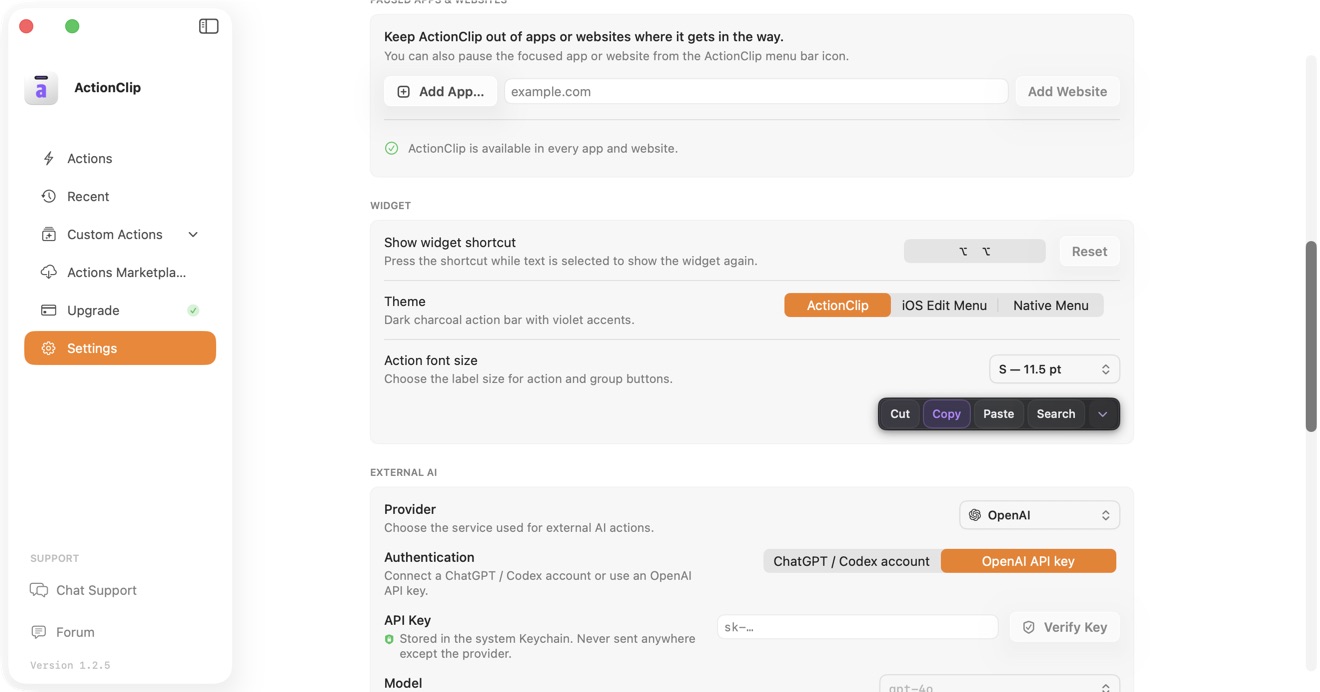
Task: Select the iOS Edit Menu theme
Action: 944,306
